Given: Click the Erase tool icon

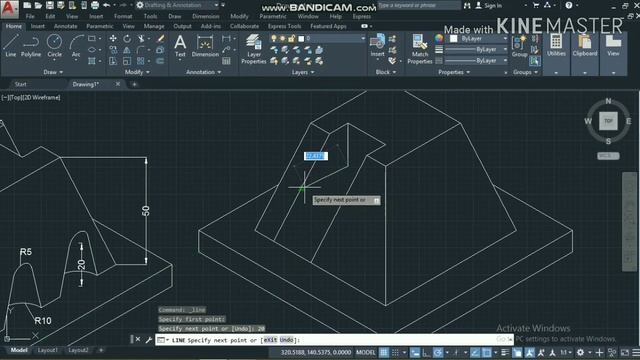Looking at the screenshot, I should (x=160, y=38).
